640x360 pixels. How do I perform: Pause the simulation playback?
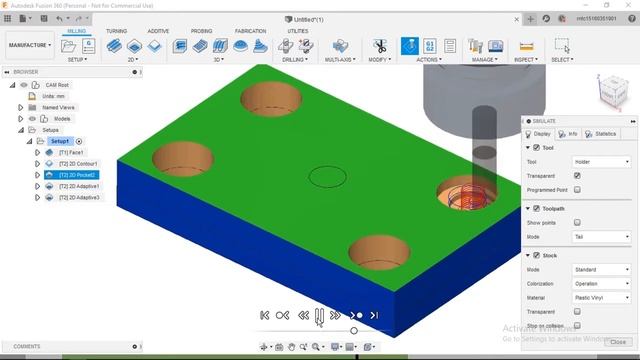(319, 316)
